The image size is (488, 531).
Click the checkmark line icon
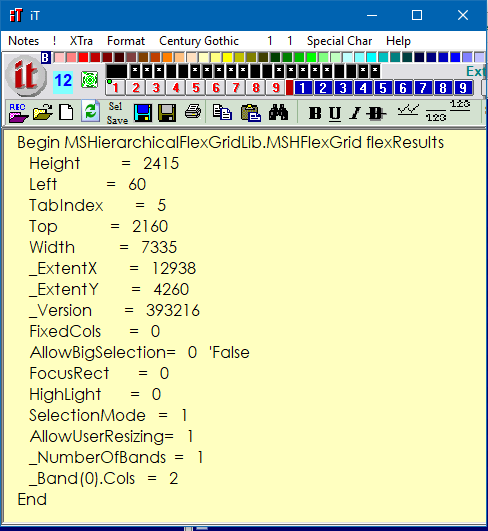pos(408,110)
